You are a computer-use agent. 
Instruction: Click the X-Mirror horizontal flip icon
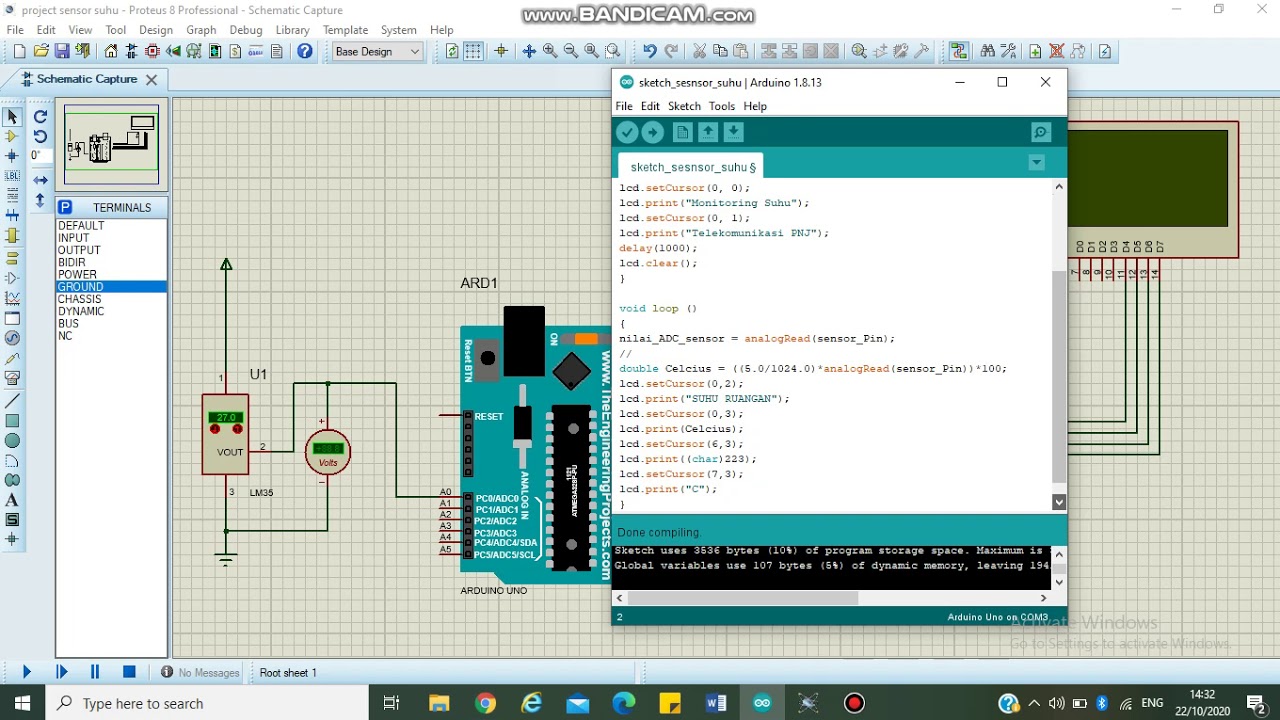pos(40,180)
